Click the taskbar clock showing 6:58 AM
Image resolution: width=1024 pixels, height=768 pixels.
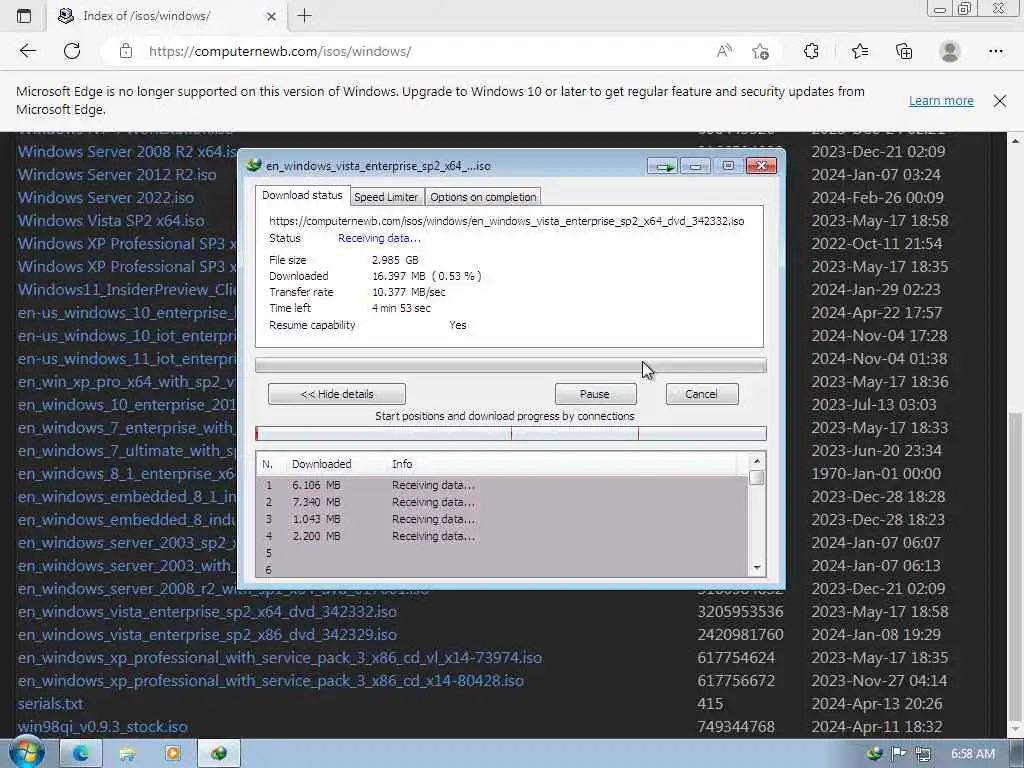pos(973,754)
